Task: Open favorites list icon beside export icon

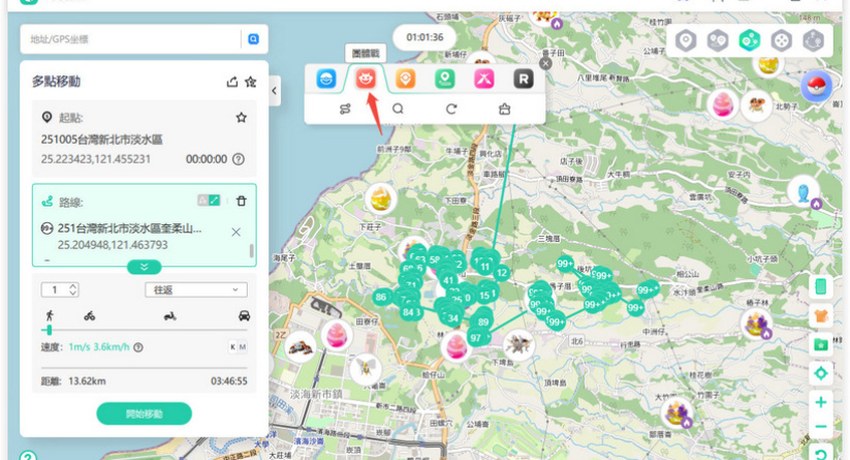Action: pyautogui.click(x=250, y=82)
